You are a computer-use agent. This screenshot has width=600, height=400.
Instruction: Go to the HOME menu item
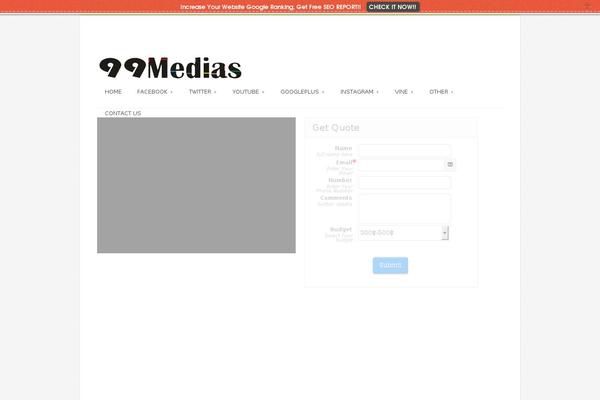(x=113, y=92)
